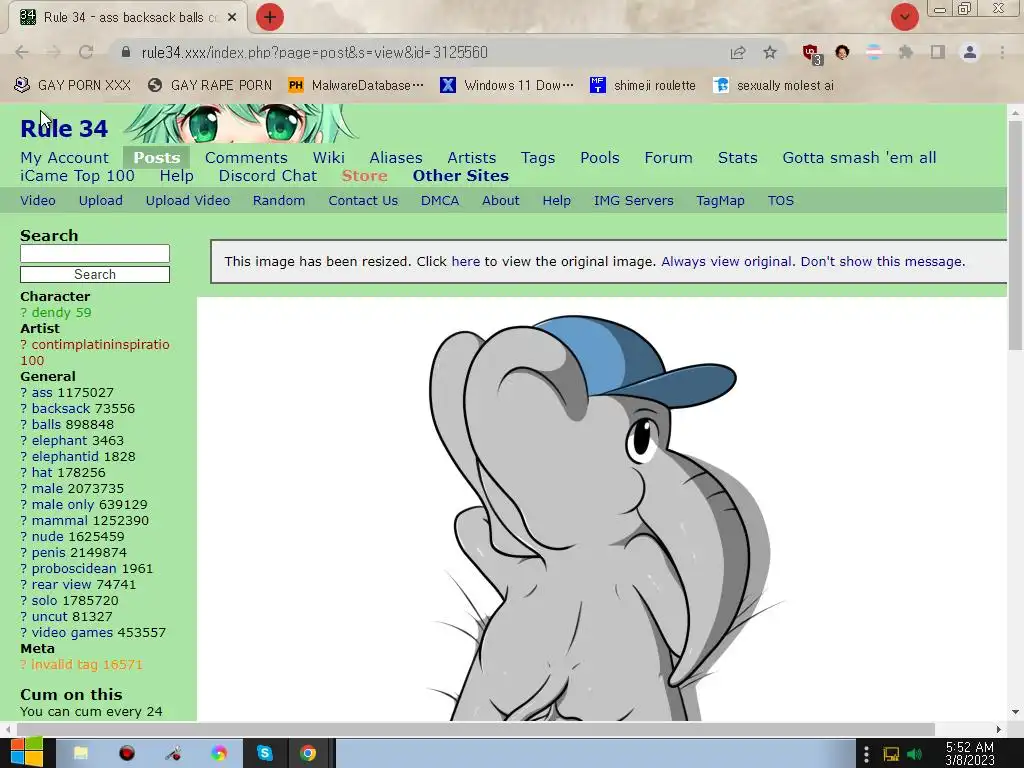1024x768 pixels.
Task: Reload the current page
Action: click(x=86, y=52)
